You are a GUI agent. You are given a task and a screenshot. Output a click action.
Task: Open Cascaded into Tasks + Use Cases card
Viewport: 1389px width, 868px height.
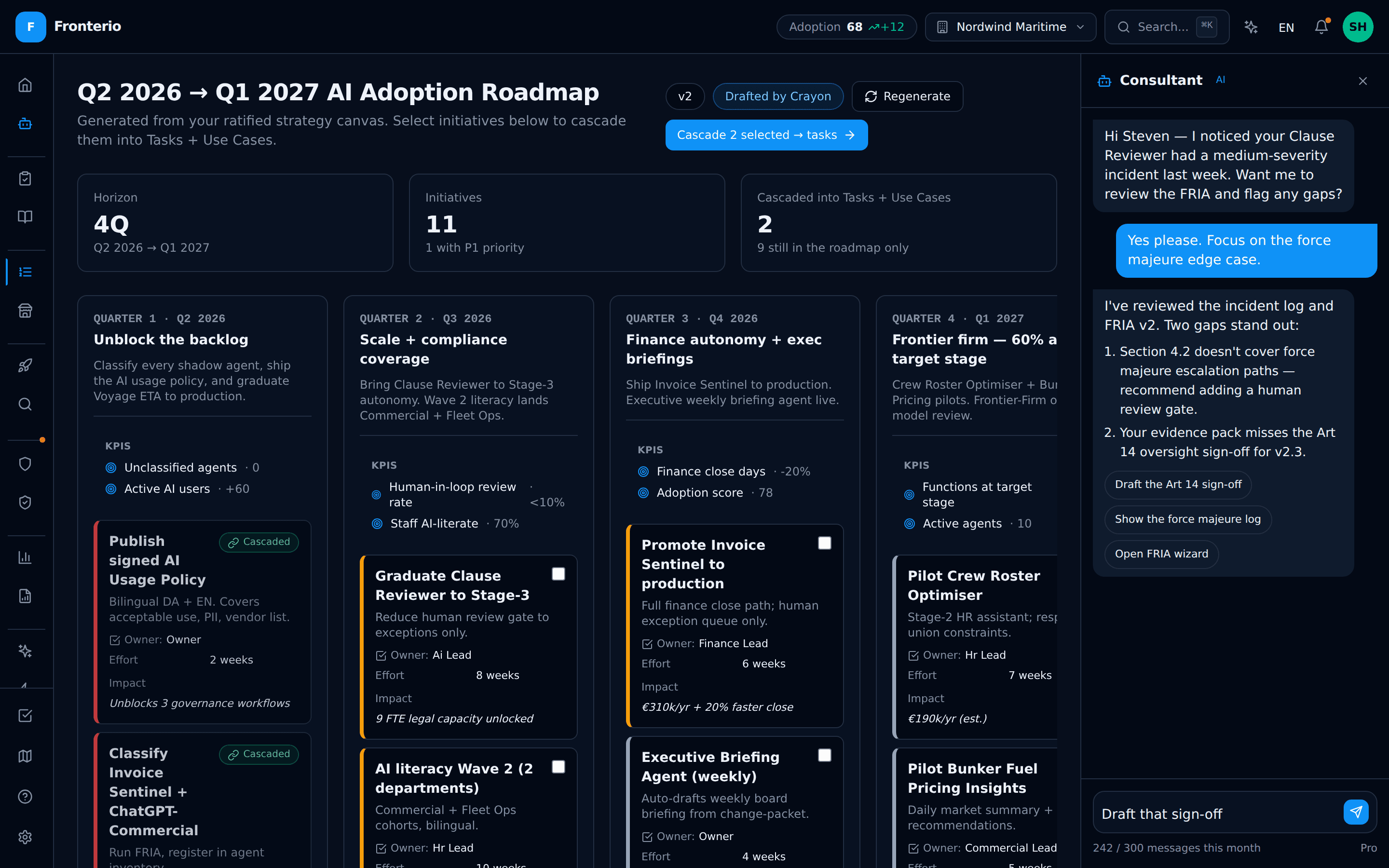coord(898,223)
